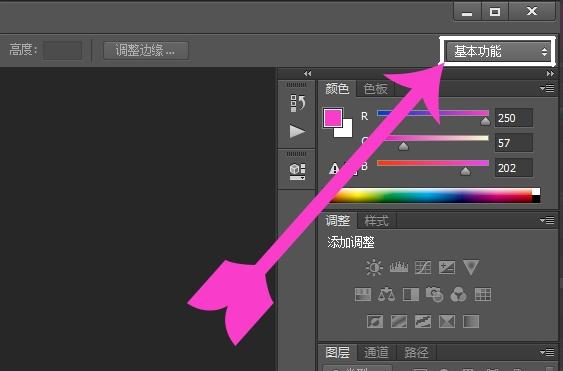Open the 图层 panel flyout menu
563x371 pixels.
[x=547, y=353]
